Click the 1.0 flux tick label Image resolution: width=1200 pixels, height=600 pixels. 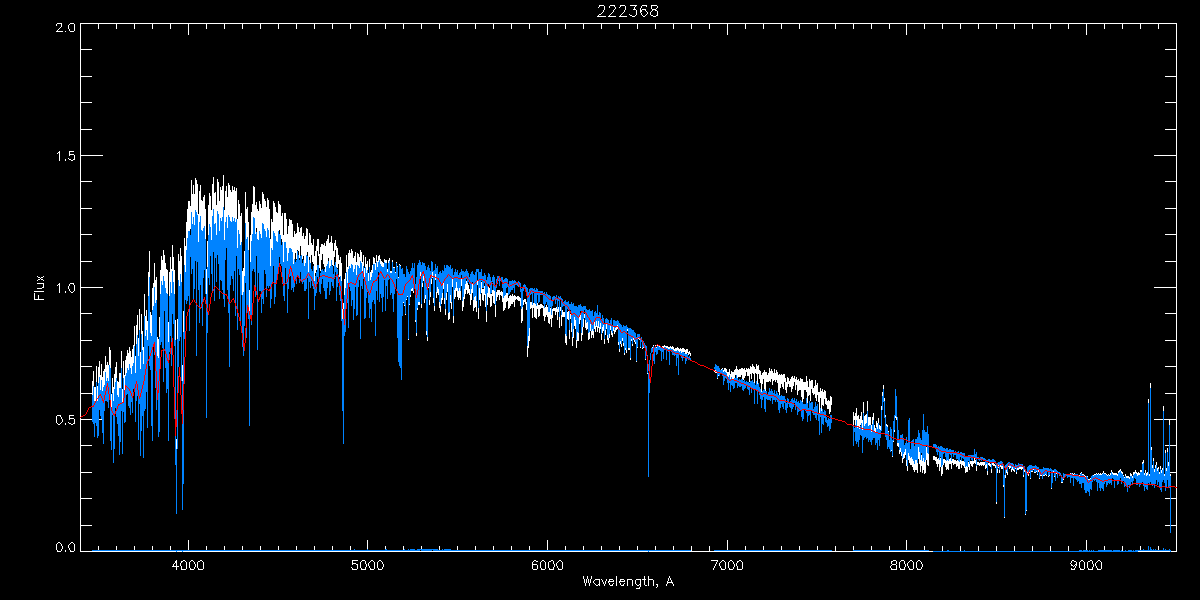(x=65, y=288)
